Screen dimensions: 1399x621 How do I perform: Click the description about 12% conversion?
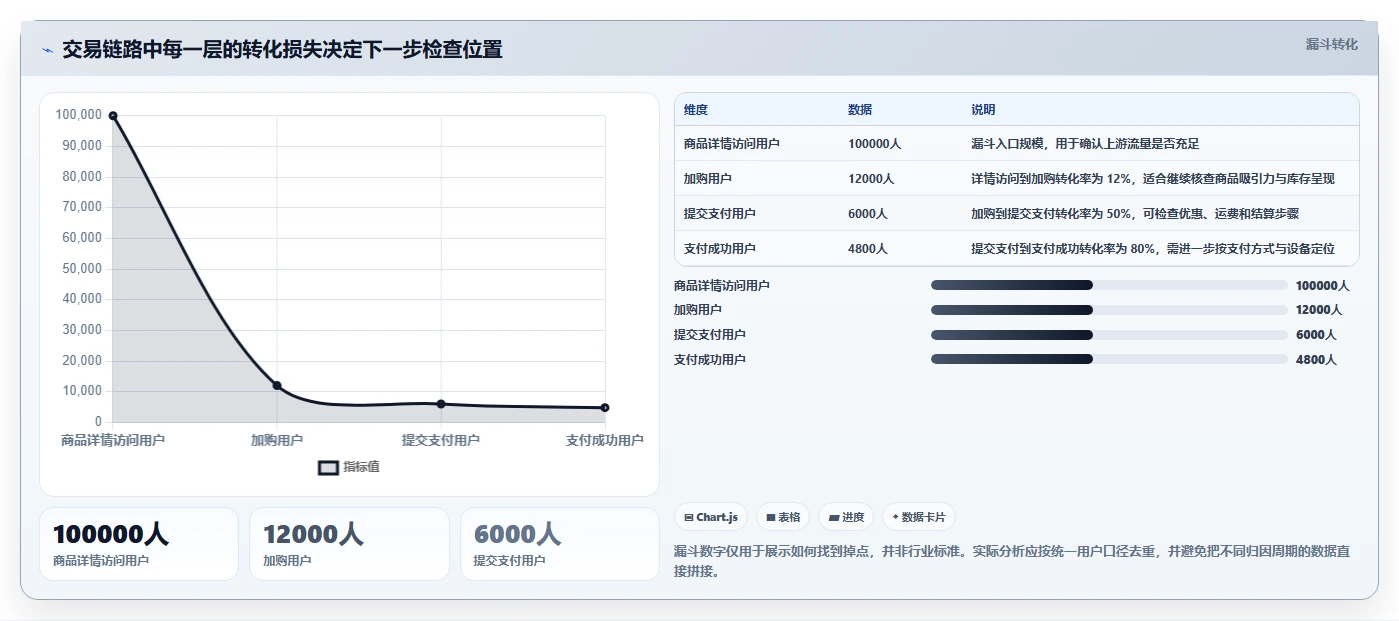point(1152,179)
